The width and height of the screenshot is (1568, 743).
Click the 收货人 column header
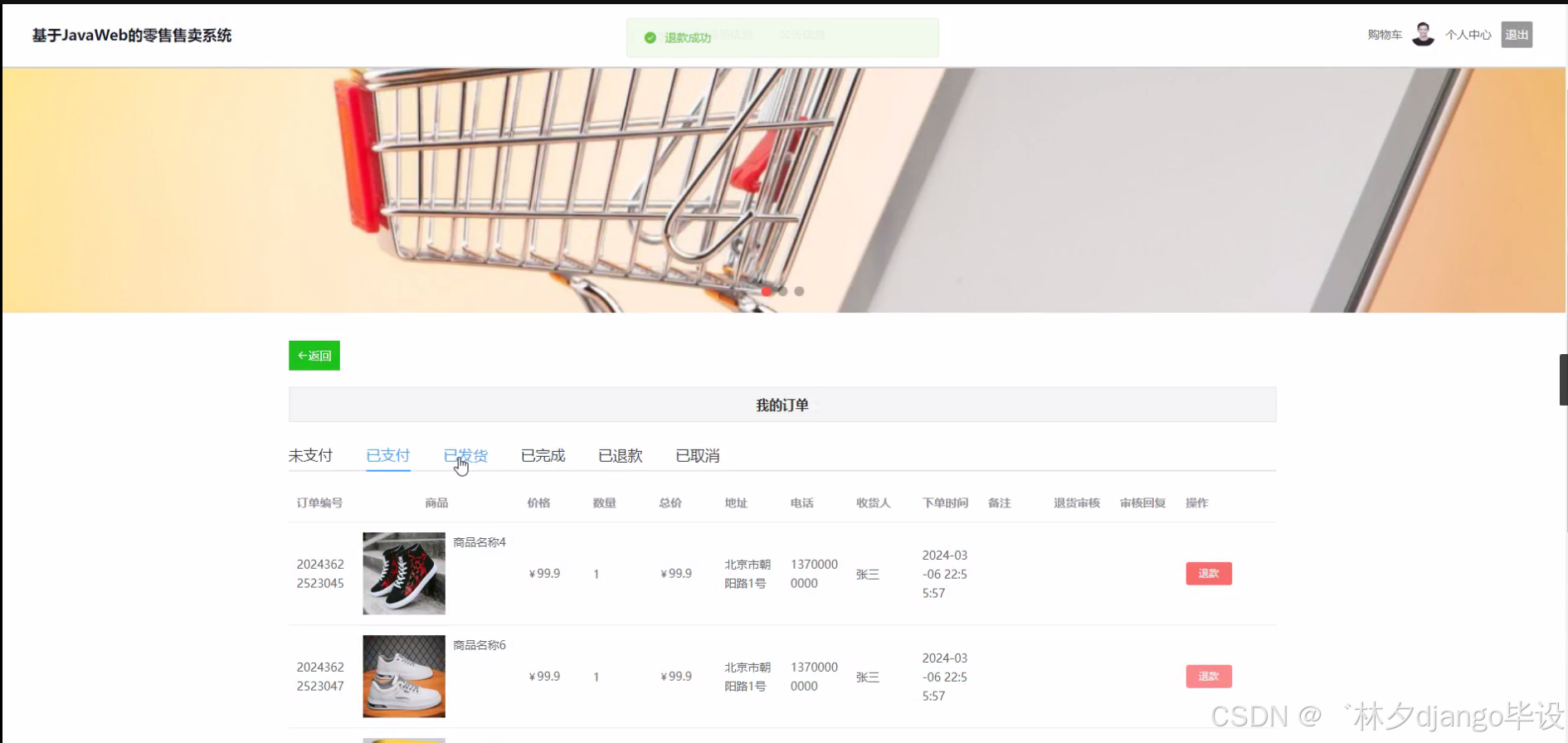point(874,503)
